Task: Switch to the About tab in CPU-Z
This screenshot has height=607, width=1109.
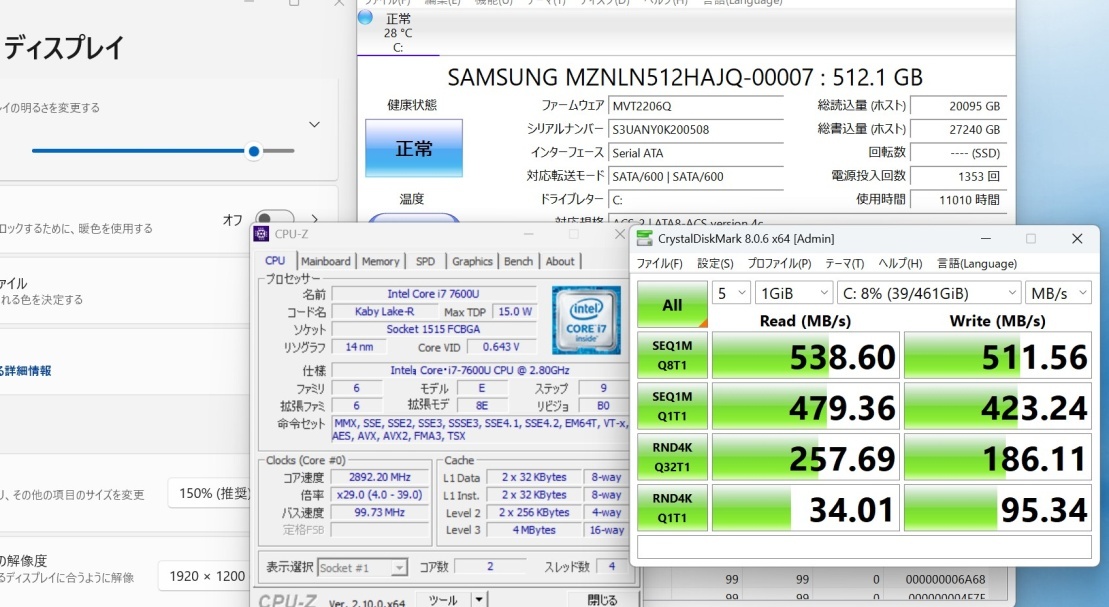Action: coord(559,261)
